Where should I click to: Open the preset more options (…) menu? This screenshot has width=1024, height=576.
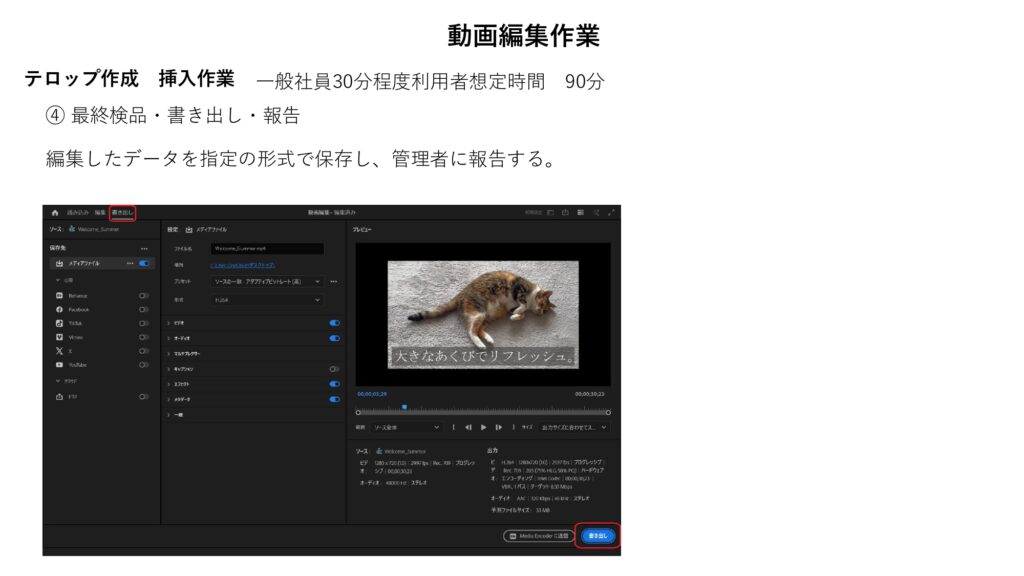click(334, 281)
